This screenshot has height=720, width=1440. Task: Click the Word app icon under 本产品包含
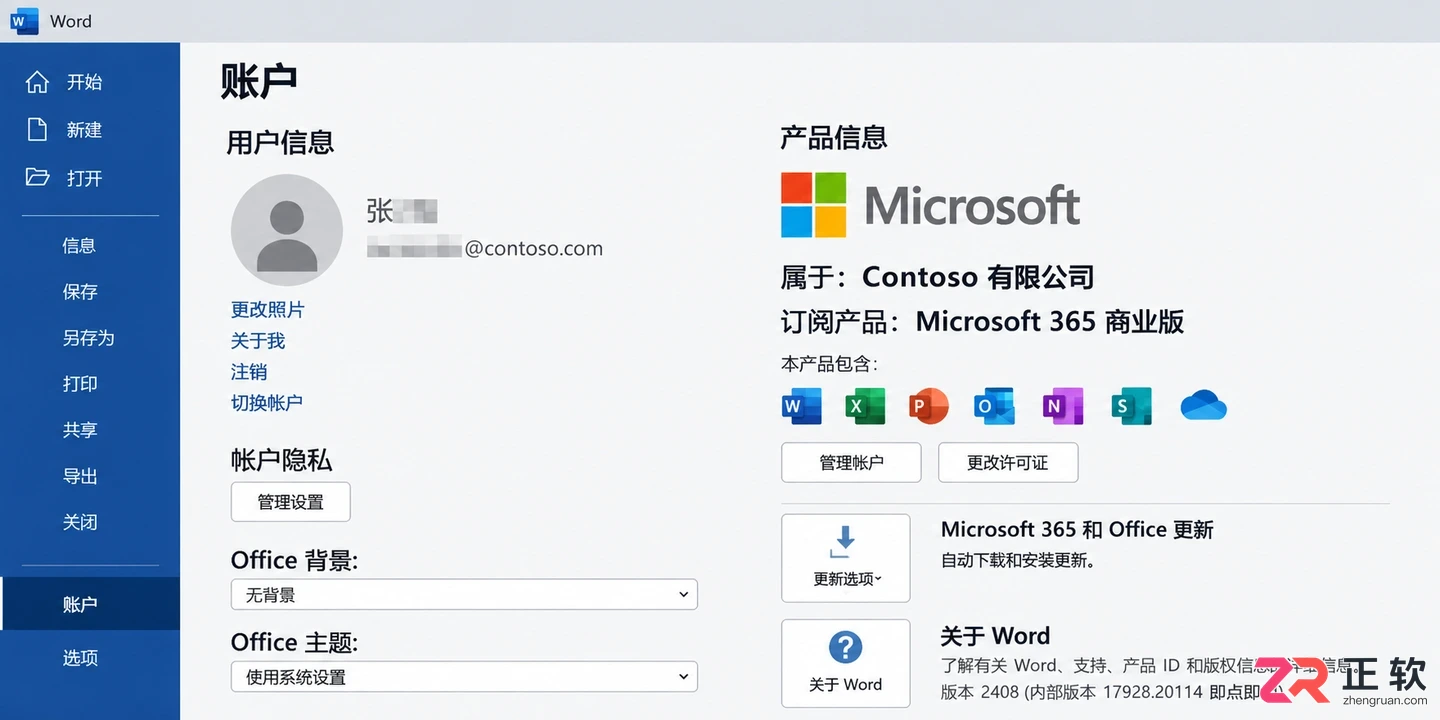click(801, 406)
